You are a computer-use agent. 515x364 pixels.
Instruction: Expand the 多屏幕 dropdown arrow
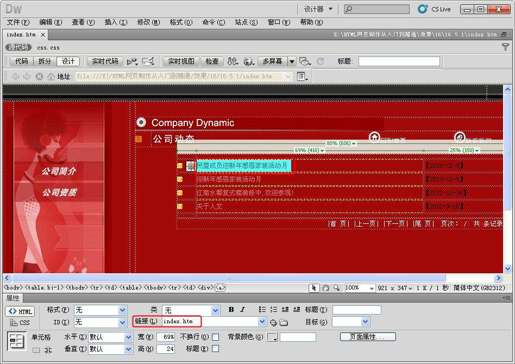coord(292,61)
